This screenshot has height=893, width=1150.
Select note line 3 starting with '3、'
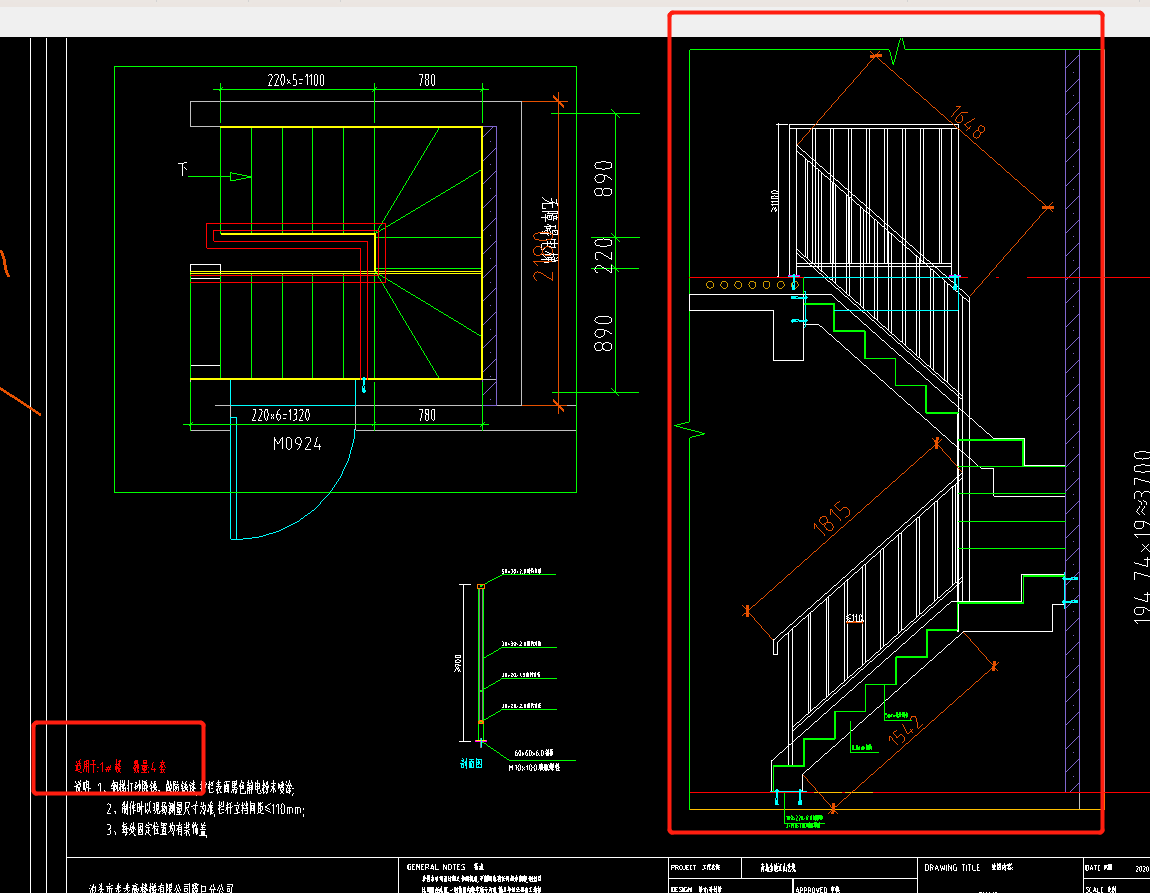pos(156,829)
